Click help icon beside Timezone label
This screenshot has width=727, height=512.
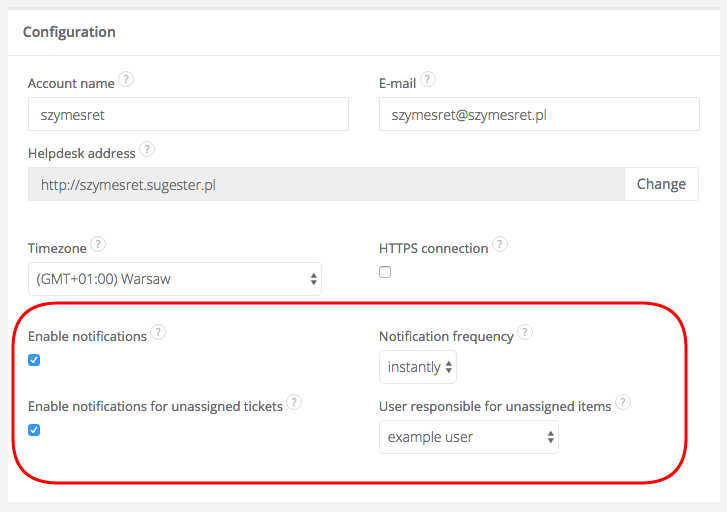pyautogui.click(x=98, y=244)
